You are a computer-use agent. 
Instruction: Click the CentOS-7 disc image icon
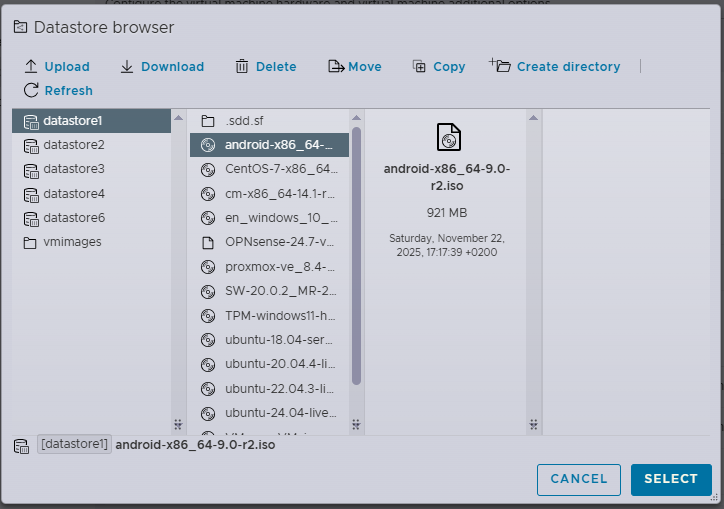coord(208,170)
